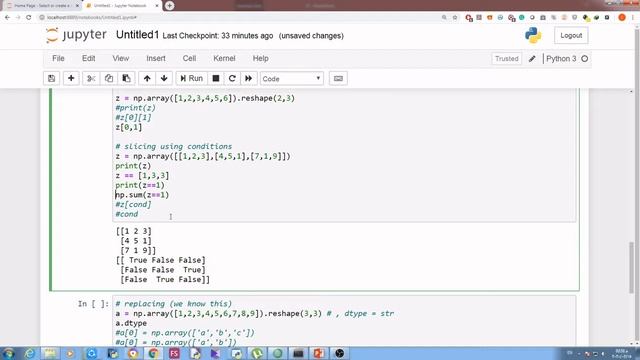Cut selected cells with the scissors icon
Screen dimensions: 640x360
(x=91, y=78)
